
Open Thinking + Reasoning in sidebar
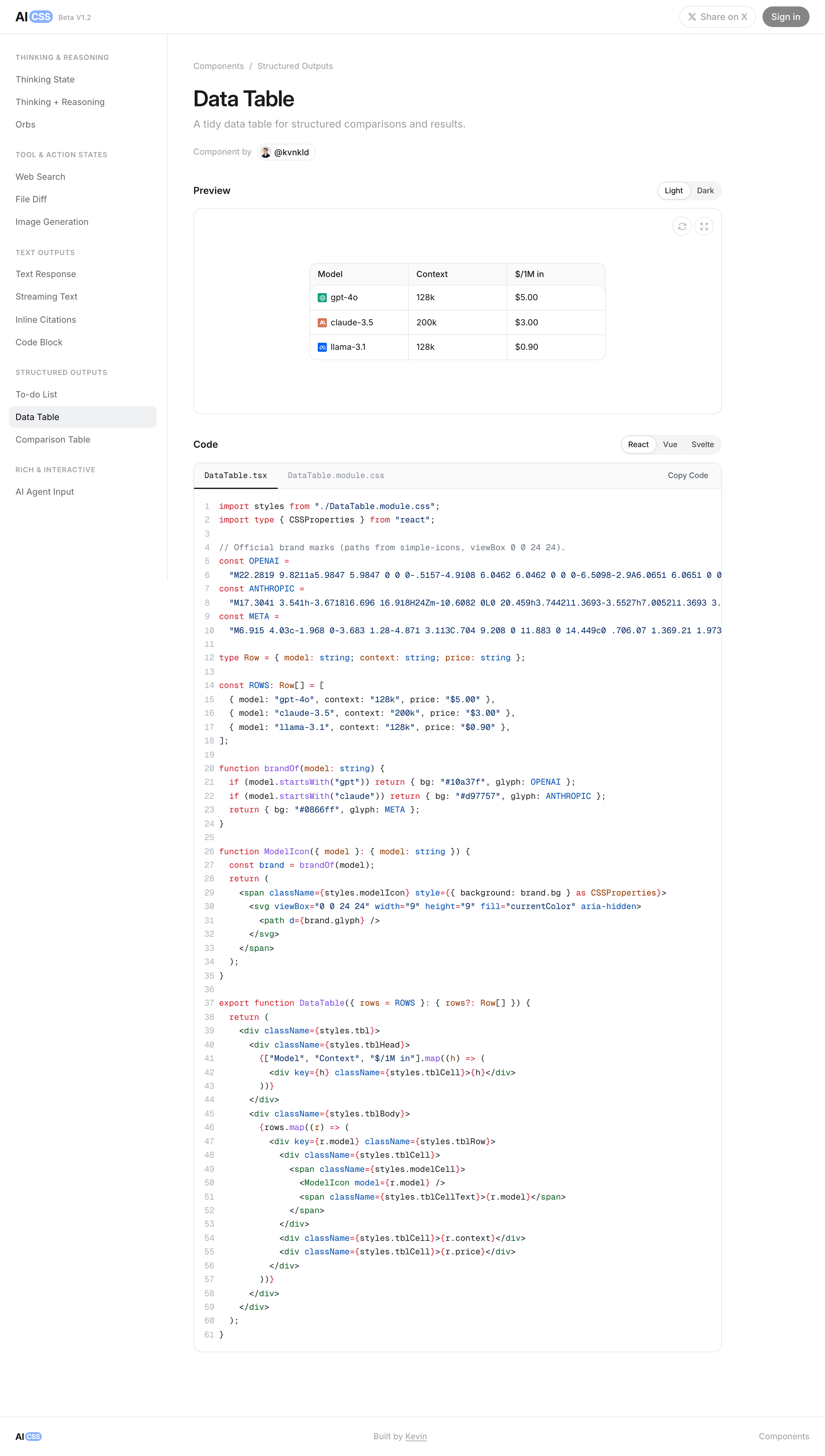point(83,102)
